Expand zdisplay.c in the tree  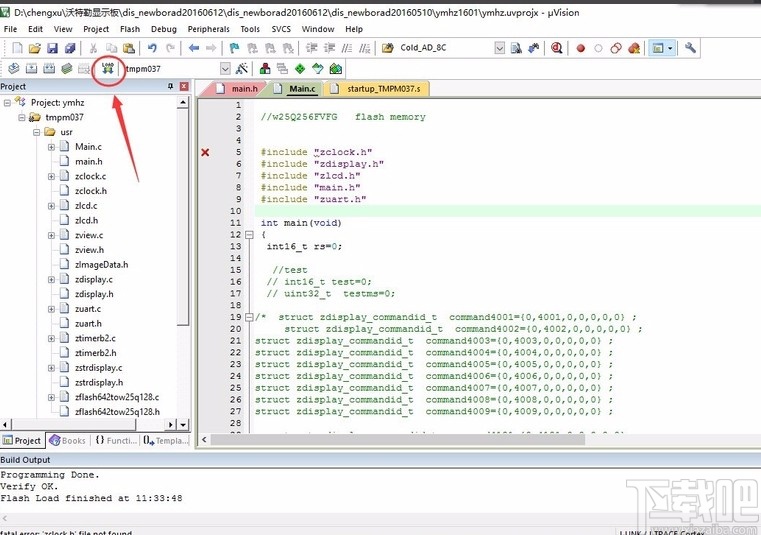51,280
